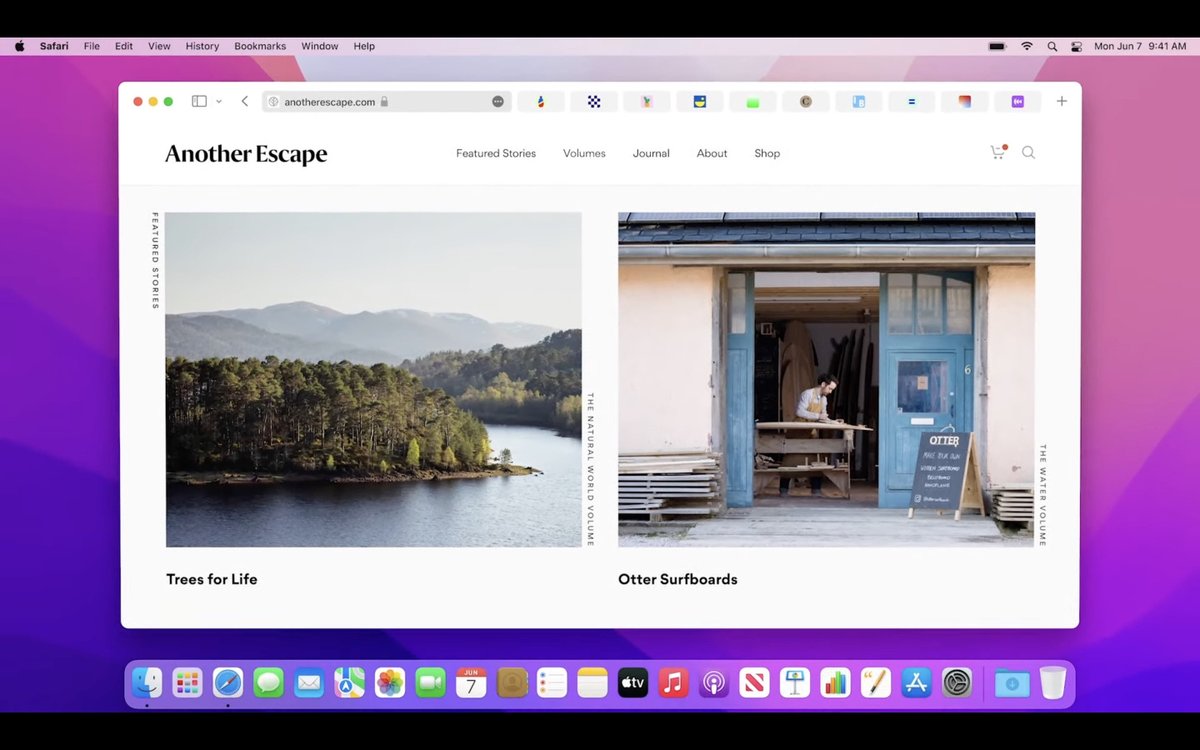1200x750 pixels.
Task: Open the tab overview chevron next to the sidebar
Action: pos(218,100)
